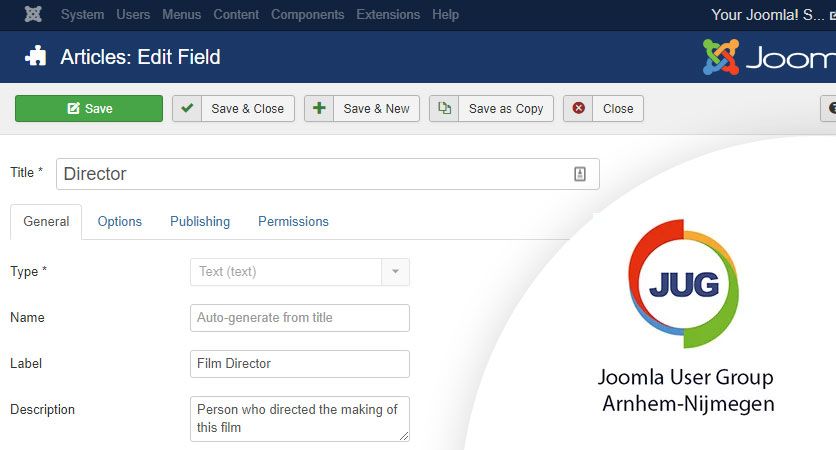Image resolution: width=836 pixels, height=450 pixels.
Task: Click the Joomla logo in the header
Action: [769, 57]
